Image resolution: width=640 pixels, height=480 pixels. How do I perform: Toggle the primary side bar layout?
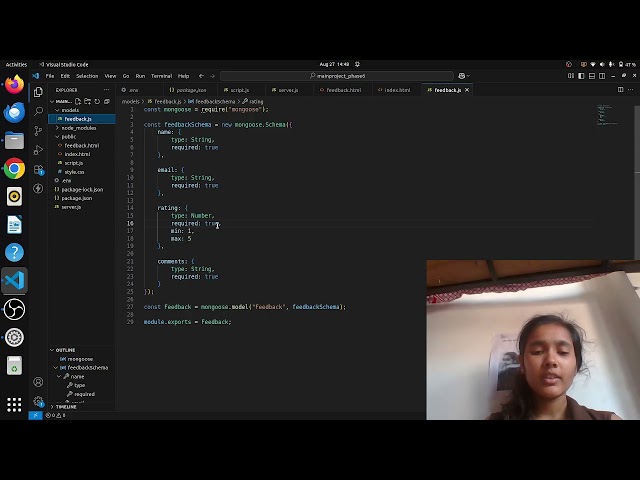581,76
